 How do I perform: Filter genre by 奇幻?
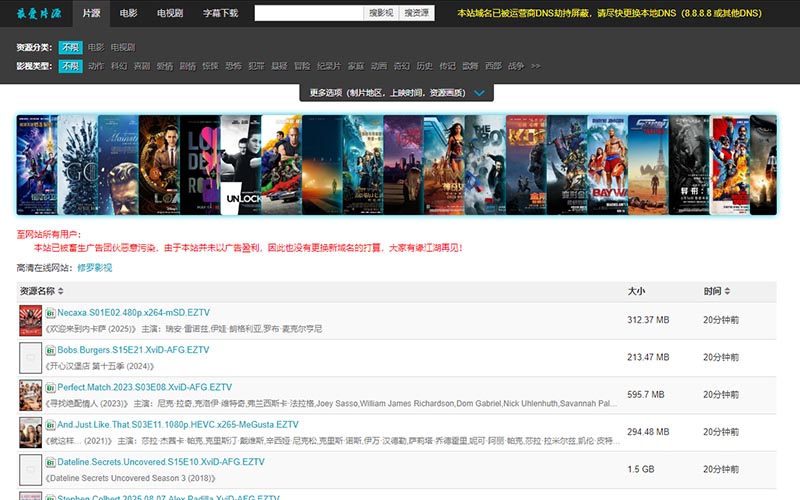click(x=402, y=66)
